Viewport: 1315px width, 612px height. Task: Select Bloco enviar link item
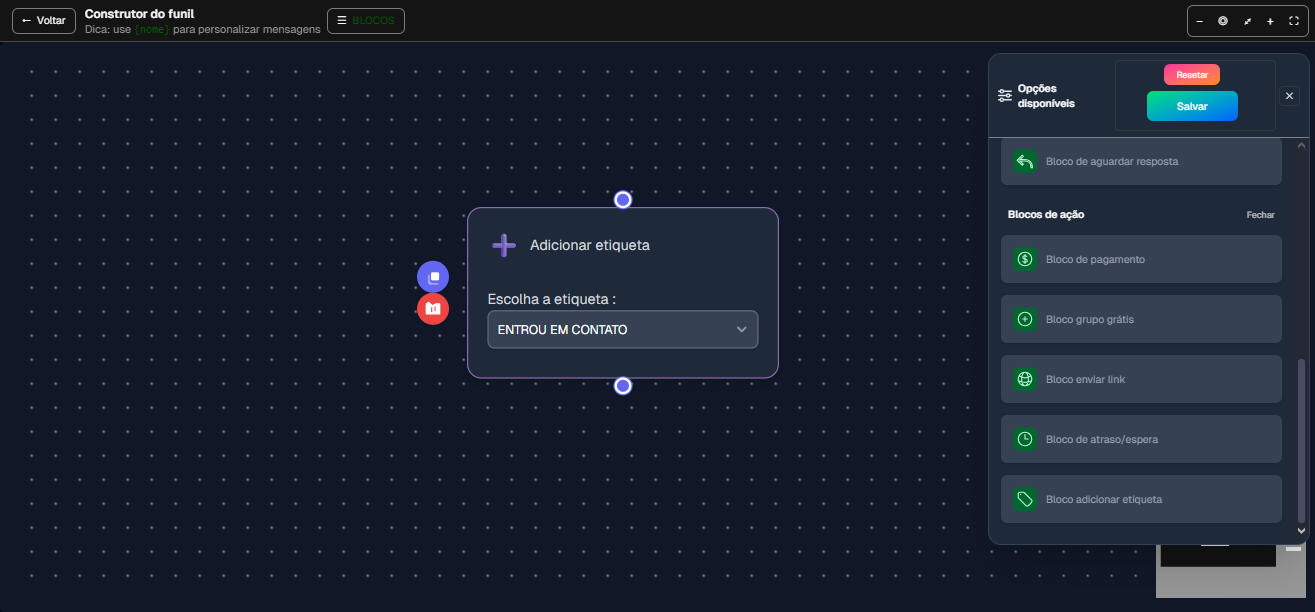coord(1141,379)
